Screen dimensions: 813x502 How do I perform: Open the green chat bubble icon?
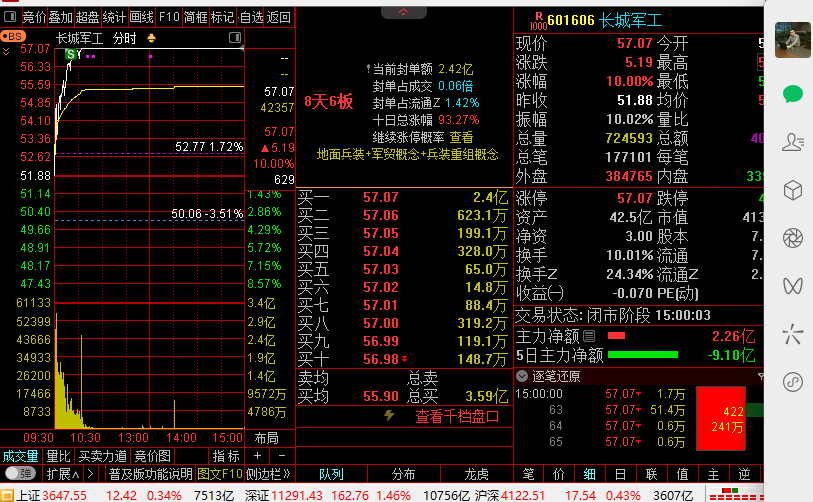793,94
